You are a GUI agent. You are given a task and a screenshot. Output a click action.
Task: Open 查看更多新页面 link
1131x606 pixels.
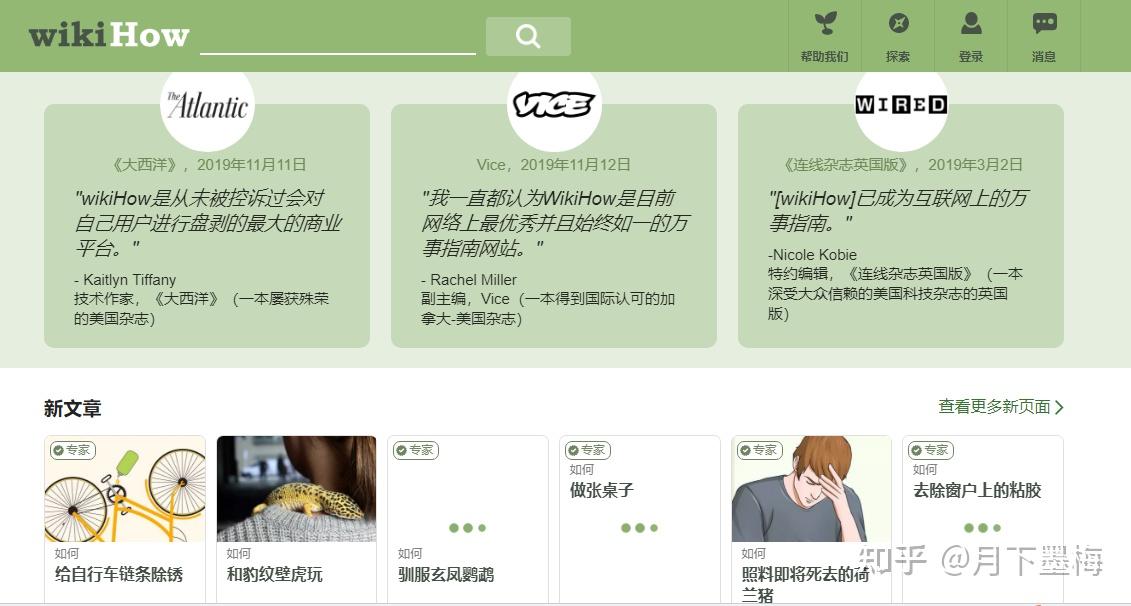point(994,407)
